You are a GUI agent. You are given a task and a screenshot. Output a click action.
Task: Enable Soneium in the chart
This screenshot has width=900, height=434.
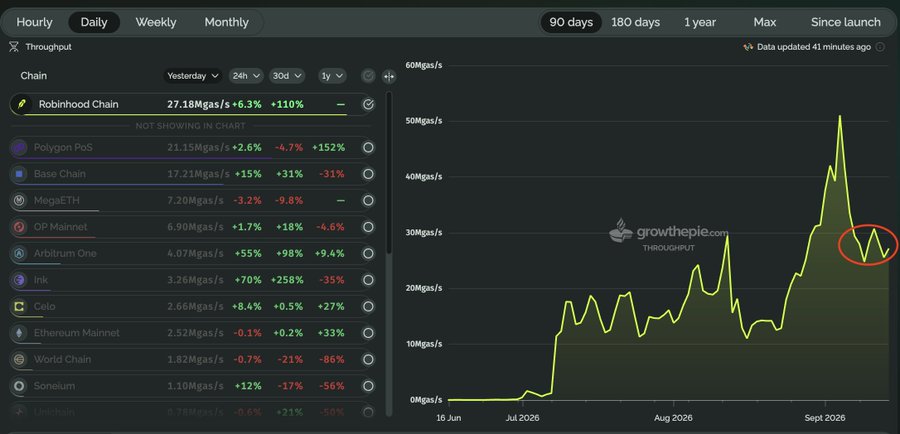[368, 386]
